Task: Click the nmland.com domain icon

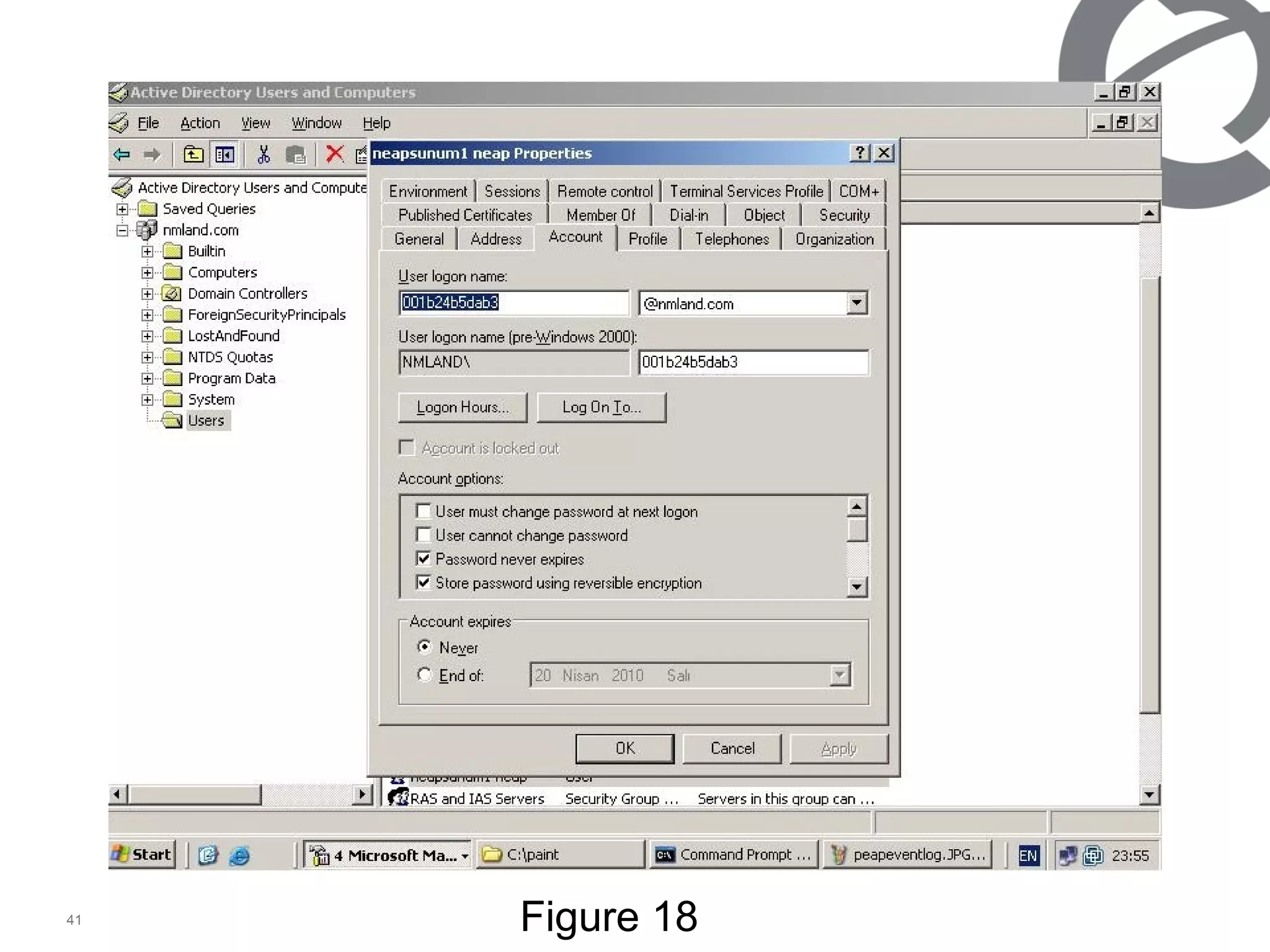Action: tap(147, 230)
